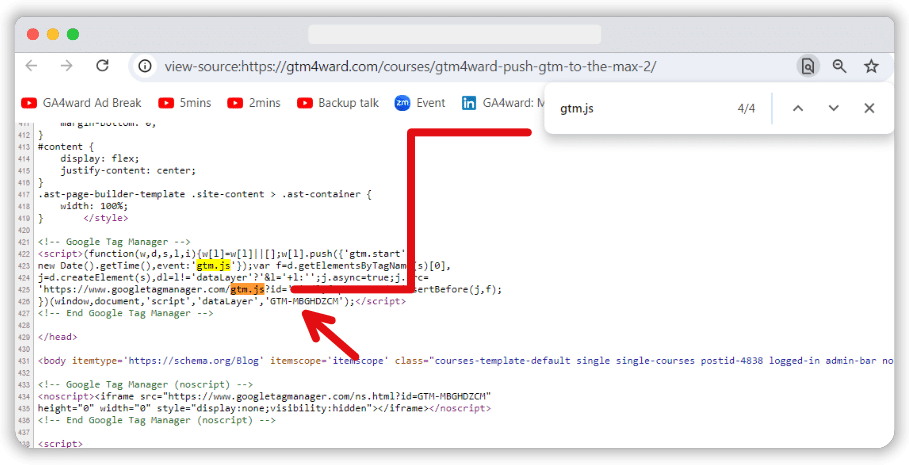The image size is (909, 465).
Task: Click the '<!-- End Google Tag Manager -->' comment on line 427
Action: pos(126,313)
